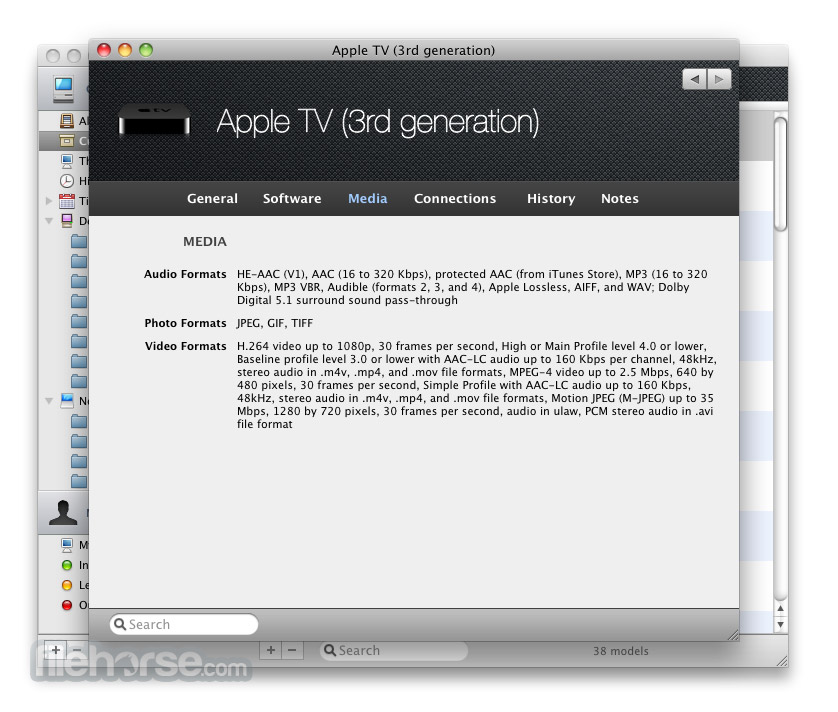Click the Apple TV device image
838x712 pixels.
(x=154, y=120)
